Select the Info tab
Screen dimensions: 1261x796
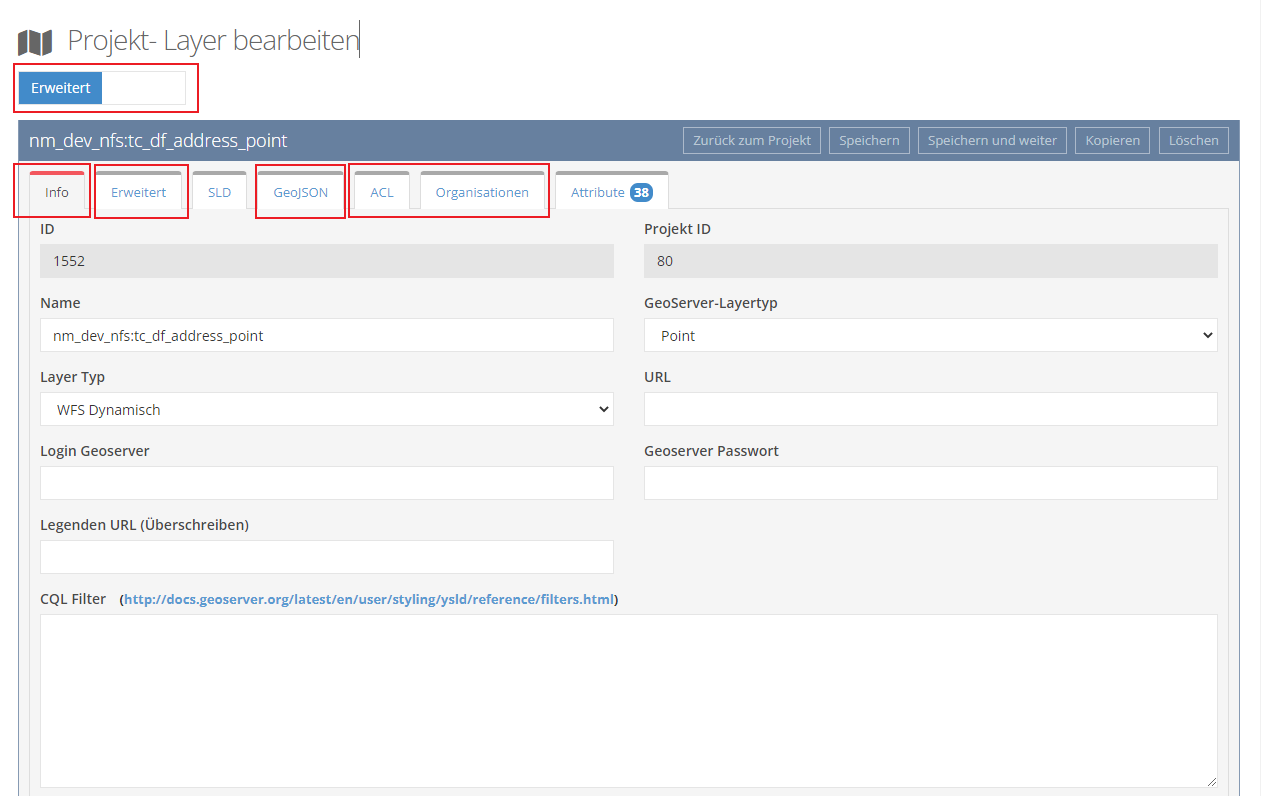[x=56, y=192]
